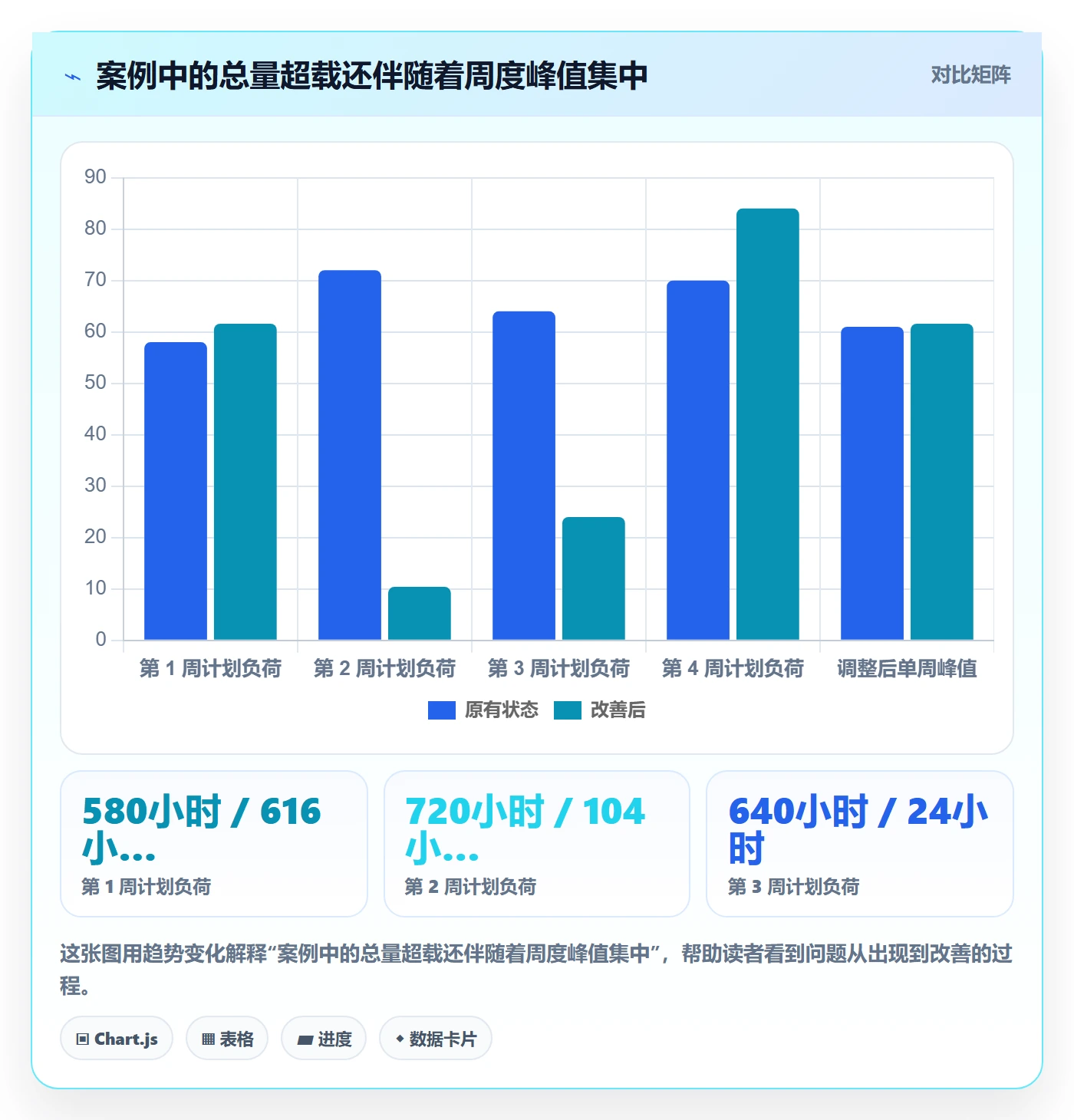Viewport: 1074px width, 1120px height.
Task: Open the 580小时 / 616 data card
Action: click(x=214, y=844)
